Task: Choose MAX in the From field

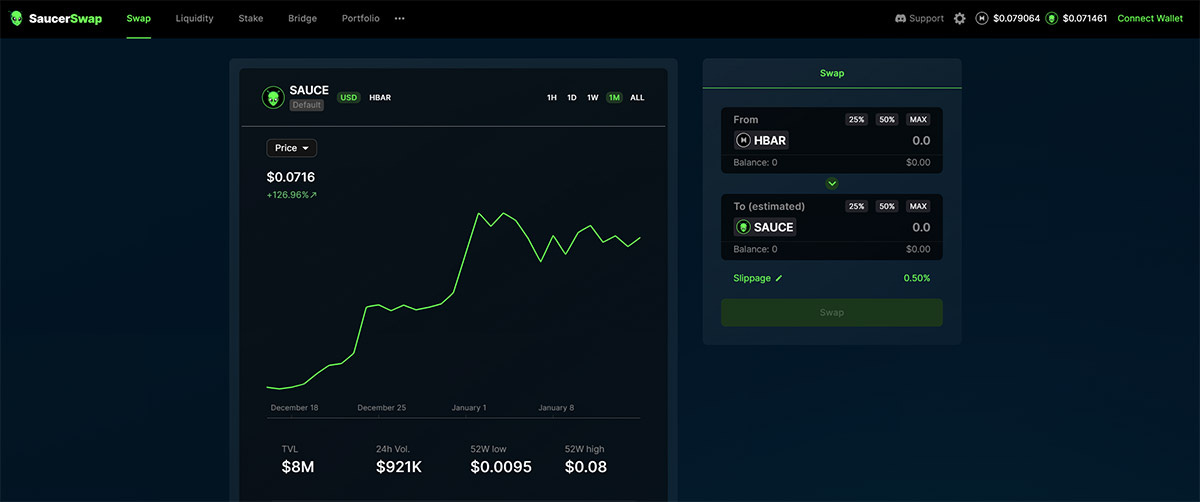Action: tap(918, 119)
